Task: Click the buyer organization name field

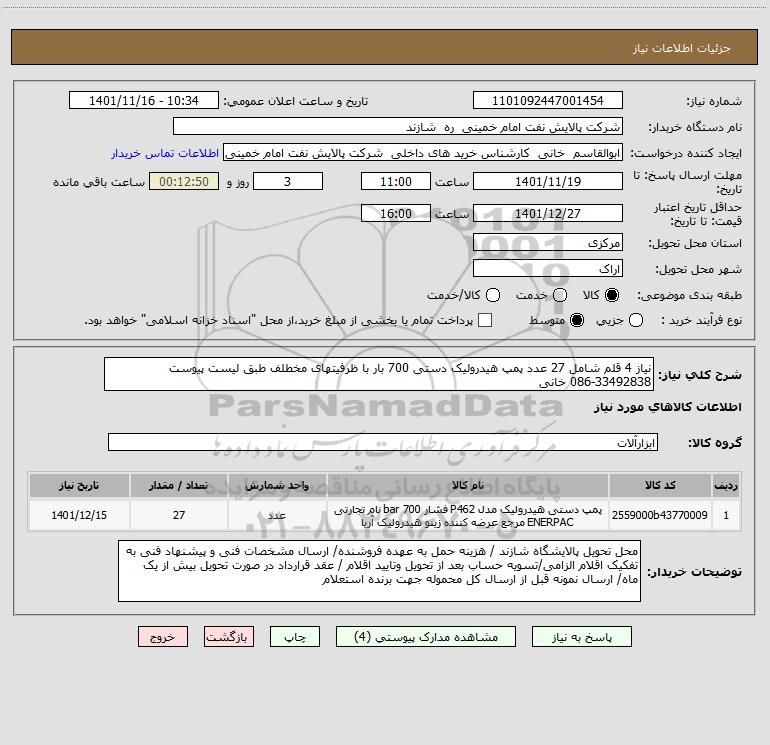Action: [398, 126]
